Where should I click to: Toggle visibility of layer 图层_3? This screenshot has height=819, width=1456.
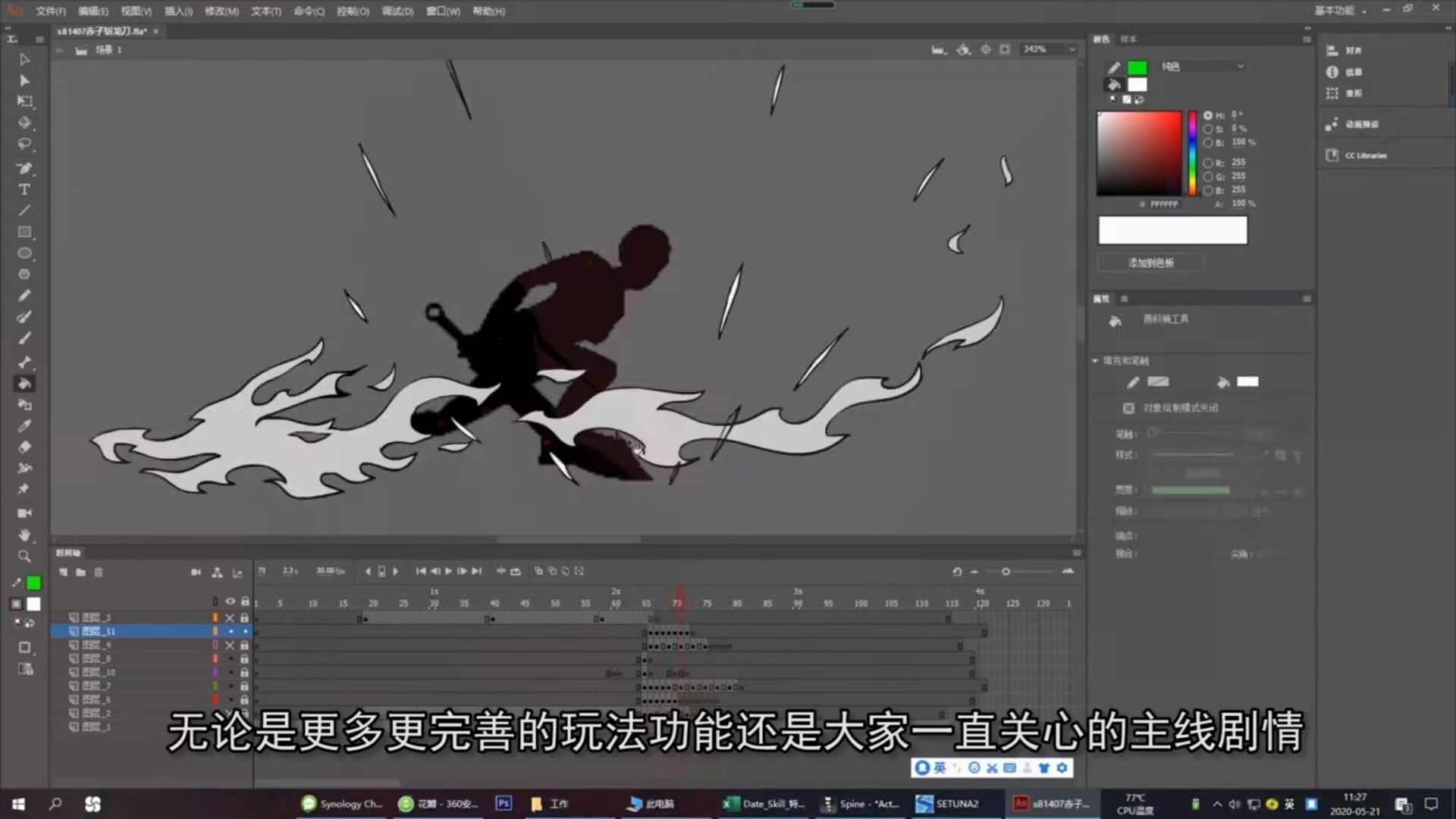pos(230,618)
